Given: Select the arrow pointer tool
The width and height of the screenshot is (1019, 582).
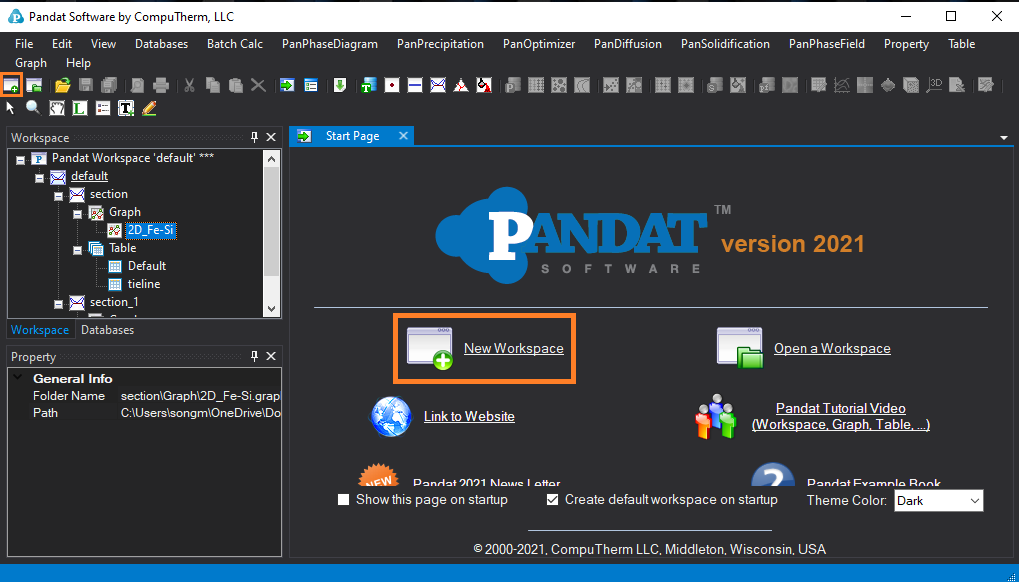Looking at the screenshot, I should tap(10, 108).
